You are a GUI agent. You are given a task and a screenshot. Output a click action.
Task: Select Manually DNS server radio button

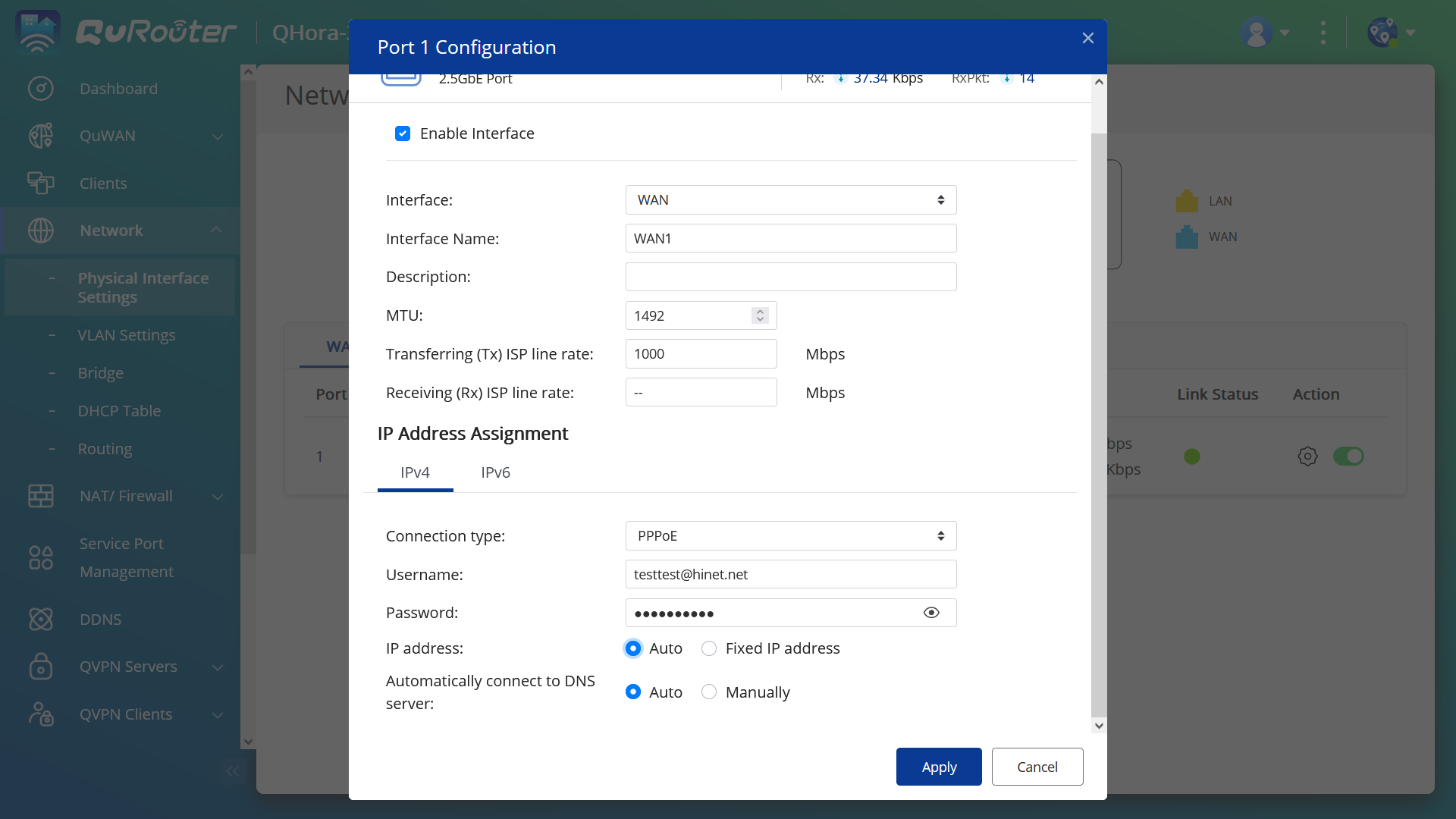pos(709,692)
